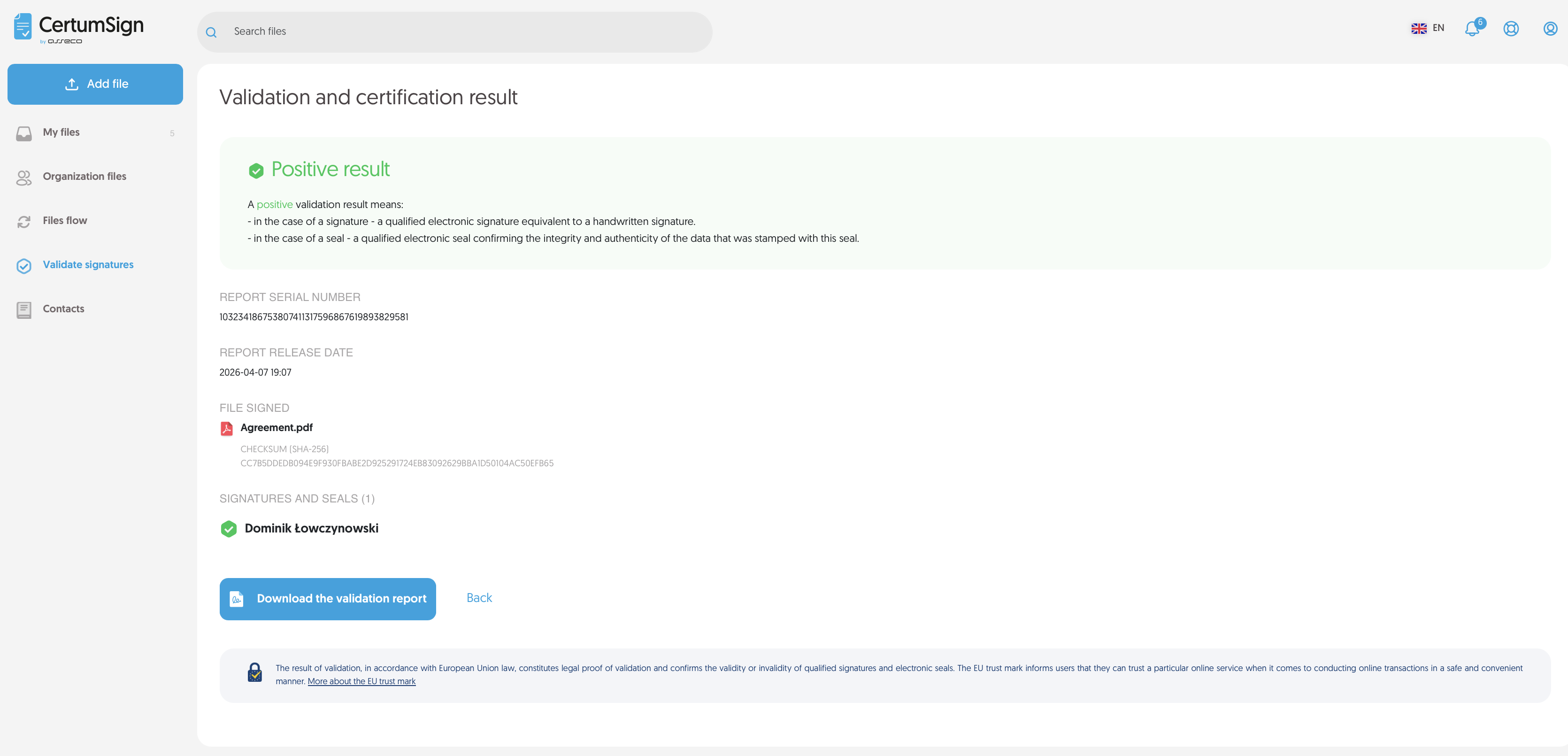
Task: Click the EU trust mark padlock icon
Action: (255, 672)
